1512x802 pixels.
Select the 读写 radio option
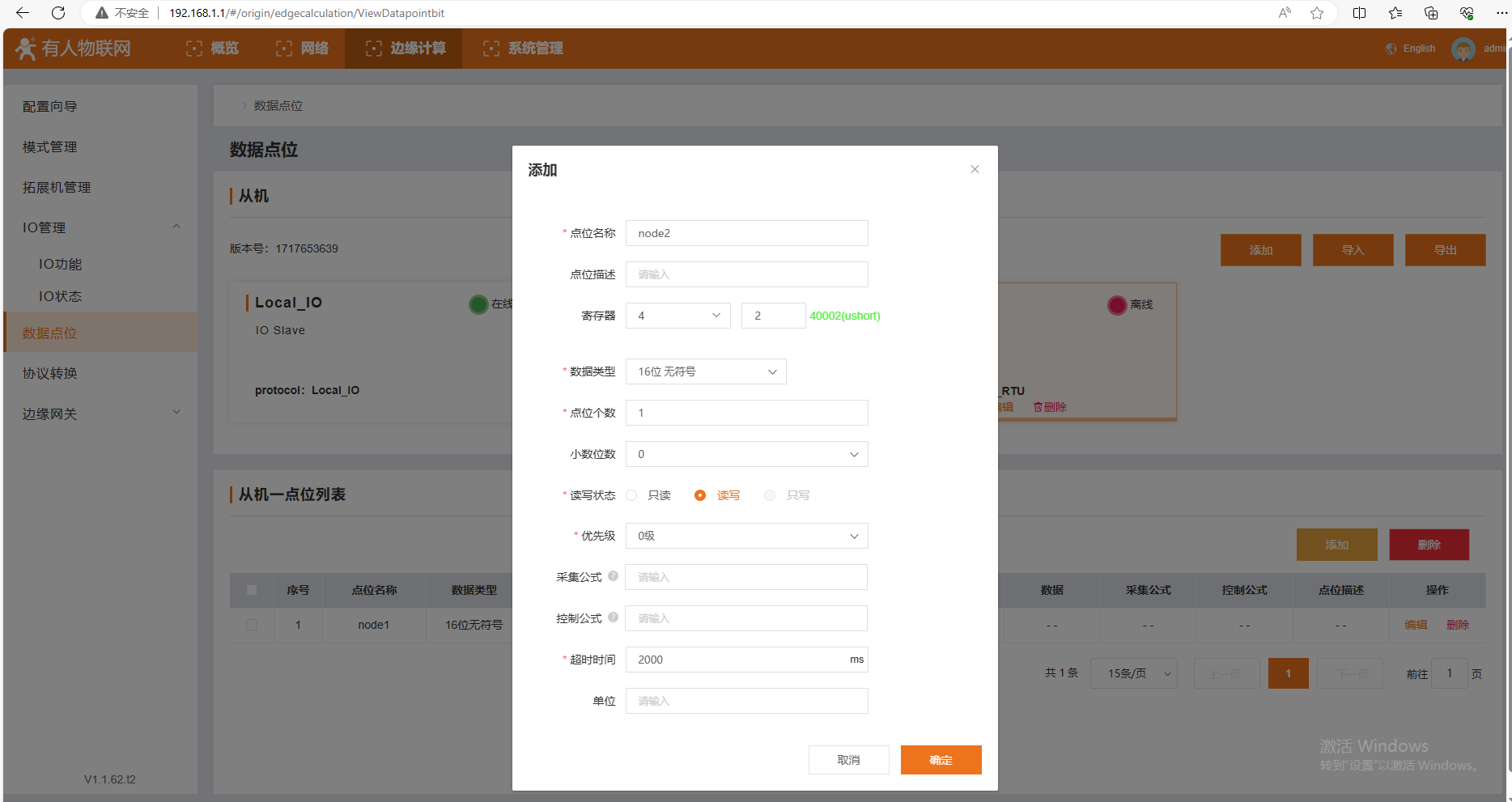[700, 495]
